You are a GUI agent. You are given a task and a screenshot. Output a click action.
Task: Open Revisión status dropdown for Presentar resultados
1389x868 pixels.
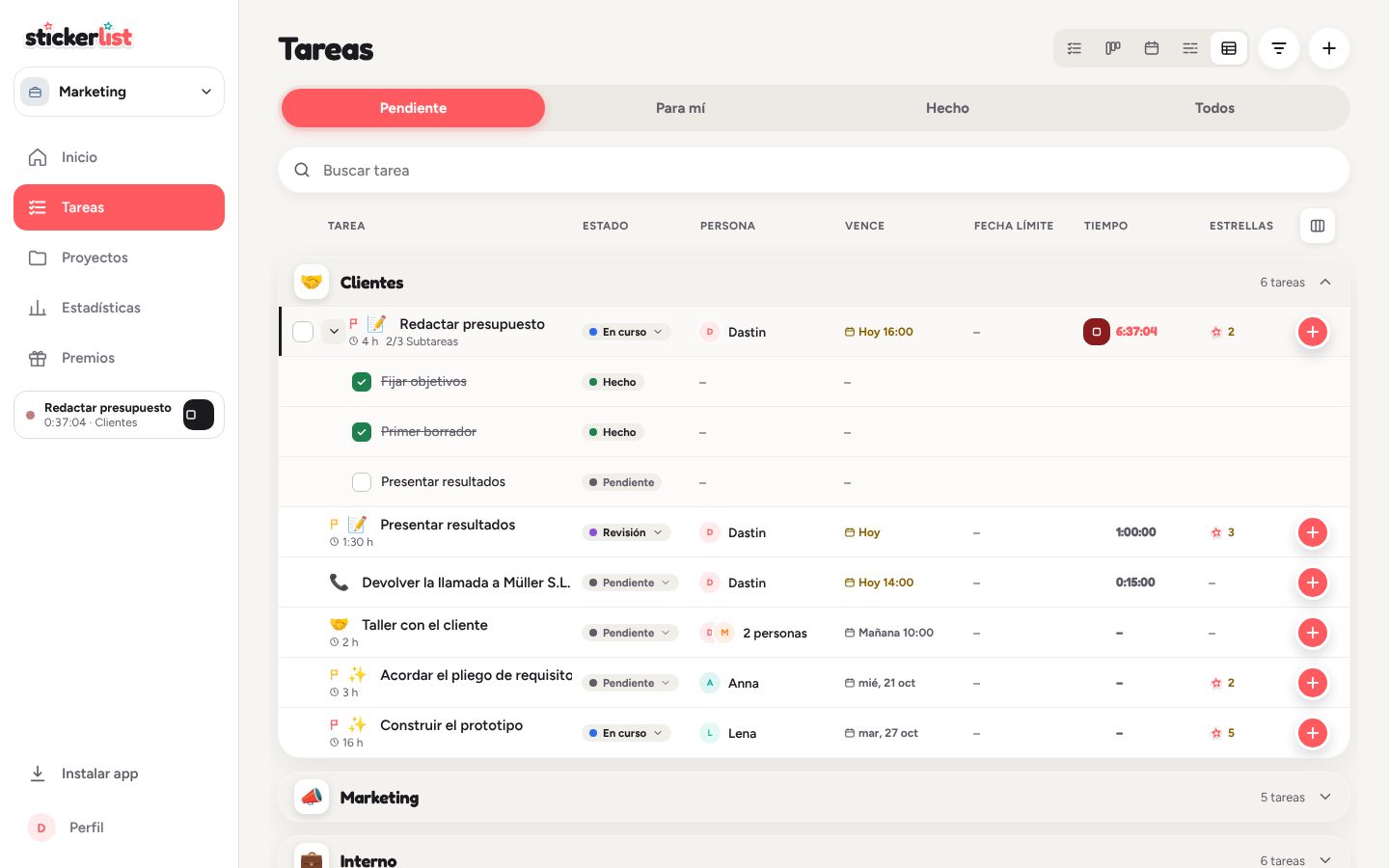626,532
